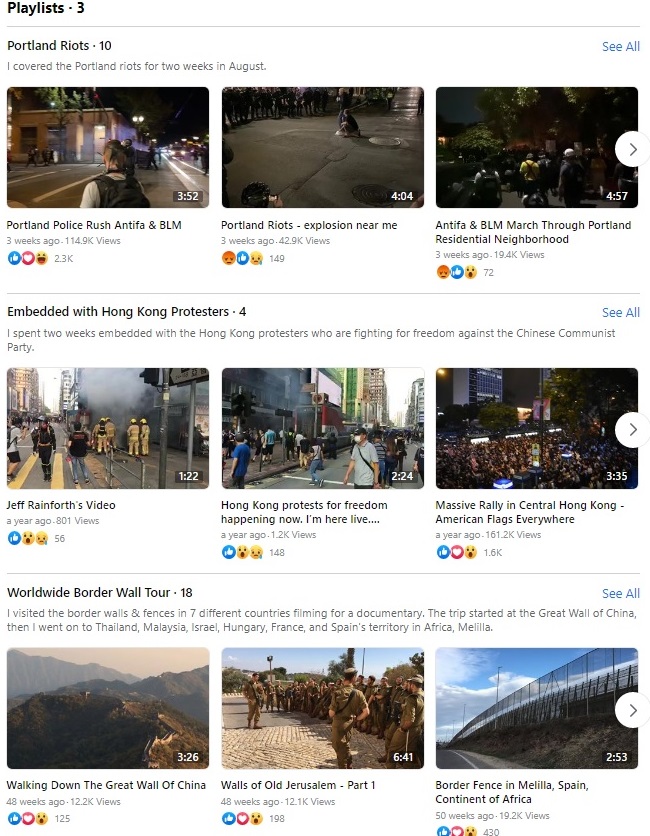
Task: Open See All for Worldwide Border Wall Tour
Action: click(621, 593)
